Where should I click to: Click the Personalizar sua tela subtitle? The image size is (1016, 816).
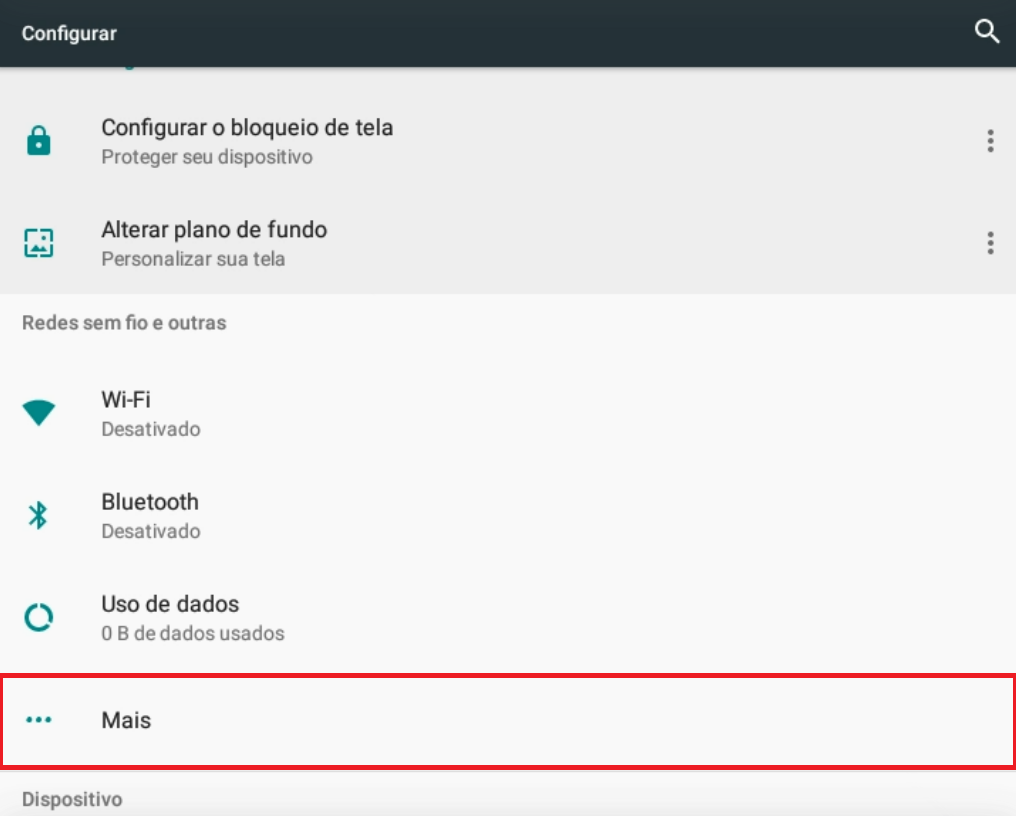pos(193,259)
